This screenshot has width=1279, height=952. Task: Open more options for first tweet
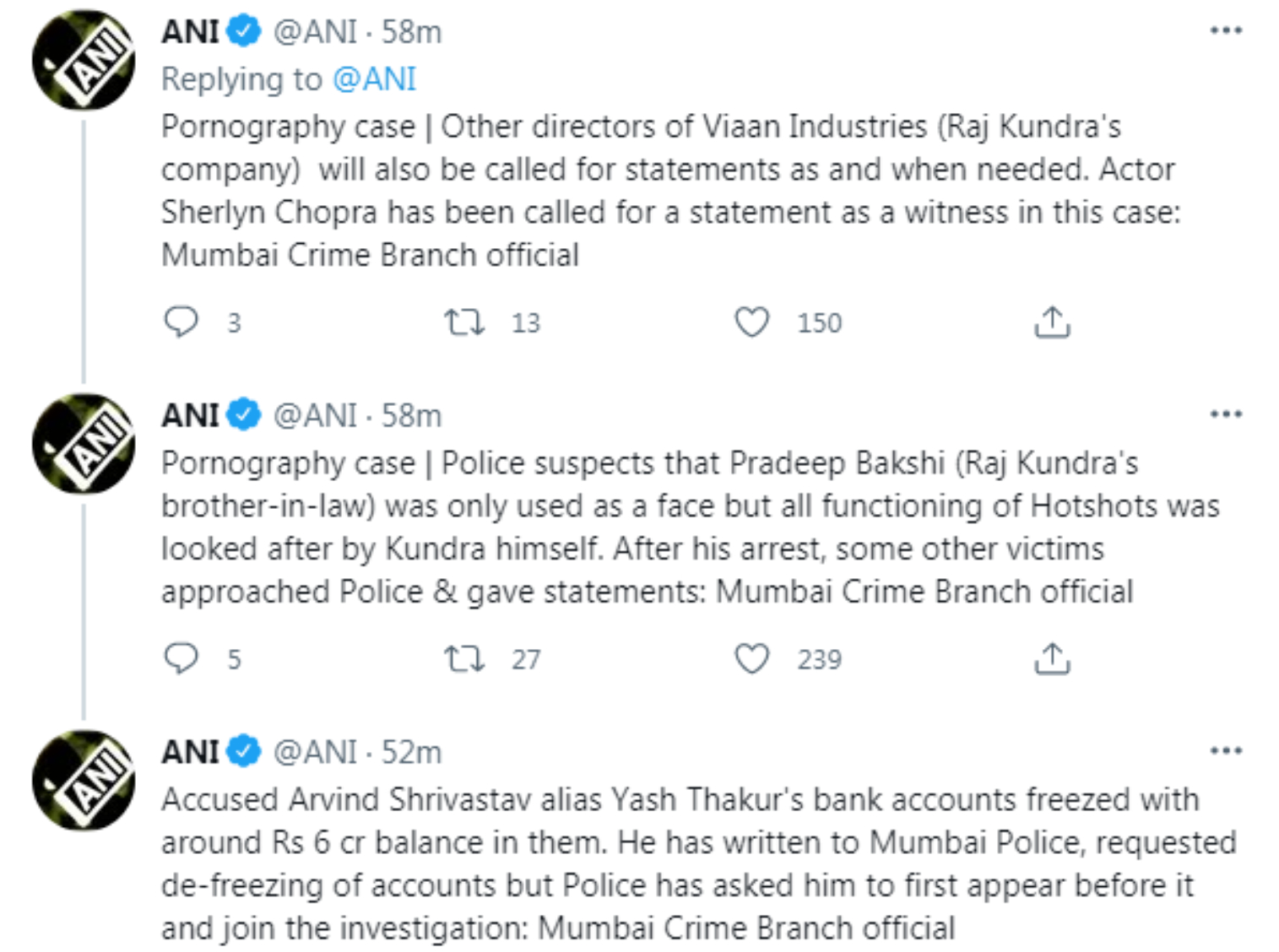1226,31
